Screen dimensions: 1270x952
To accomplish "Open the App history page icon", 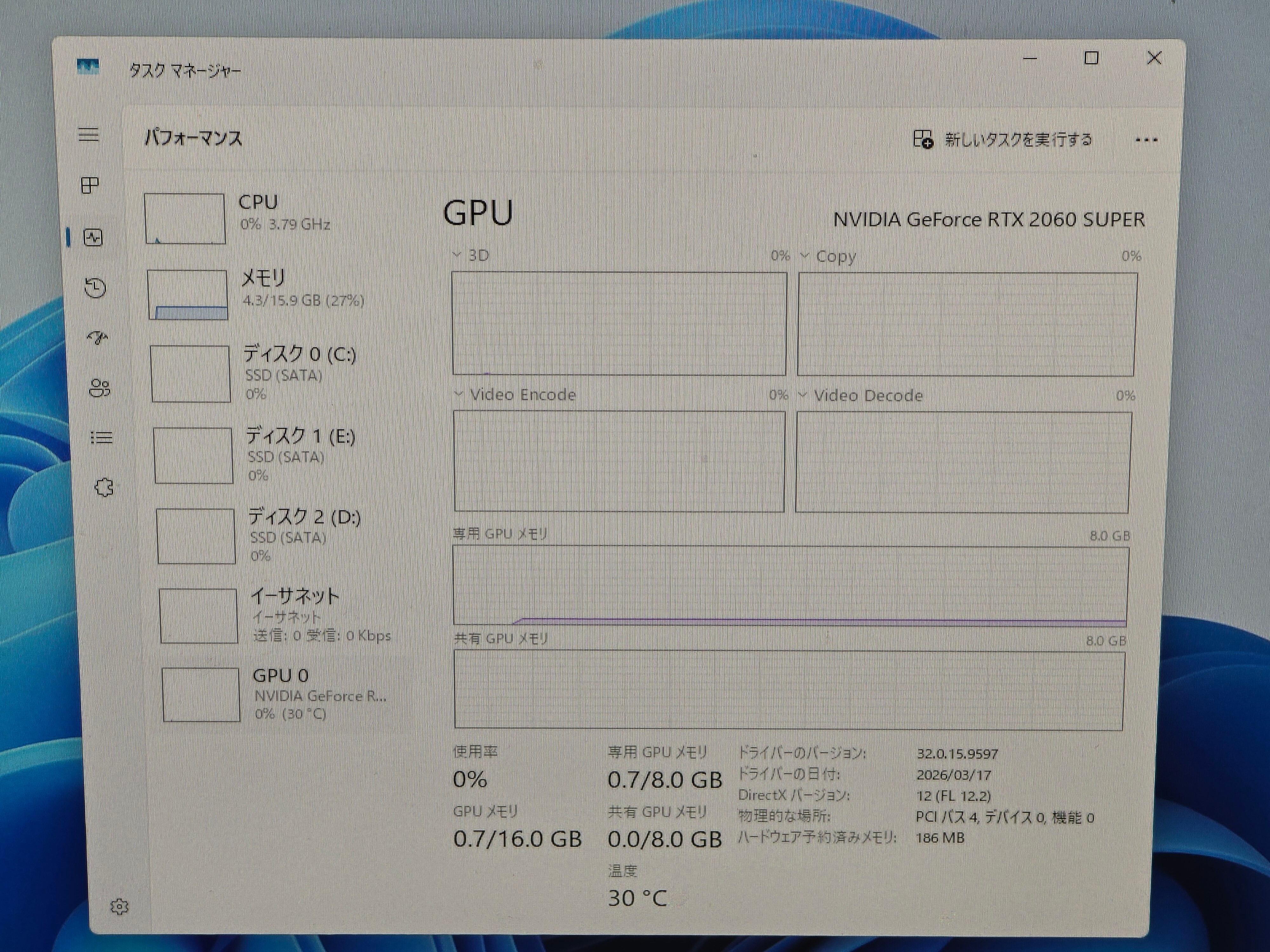I will click(x=95, y=288).
